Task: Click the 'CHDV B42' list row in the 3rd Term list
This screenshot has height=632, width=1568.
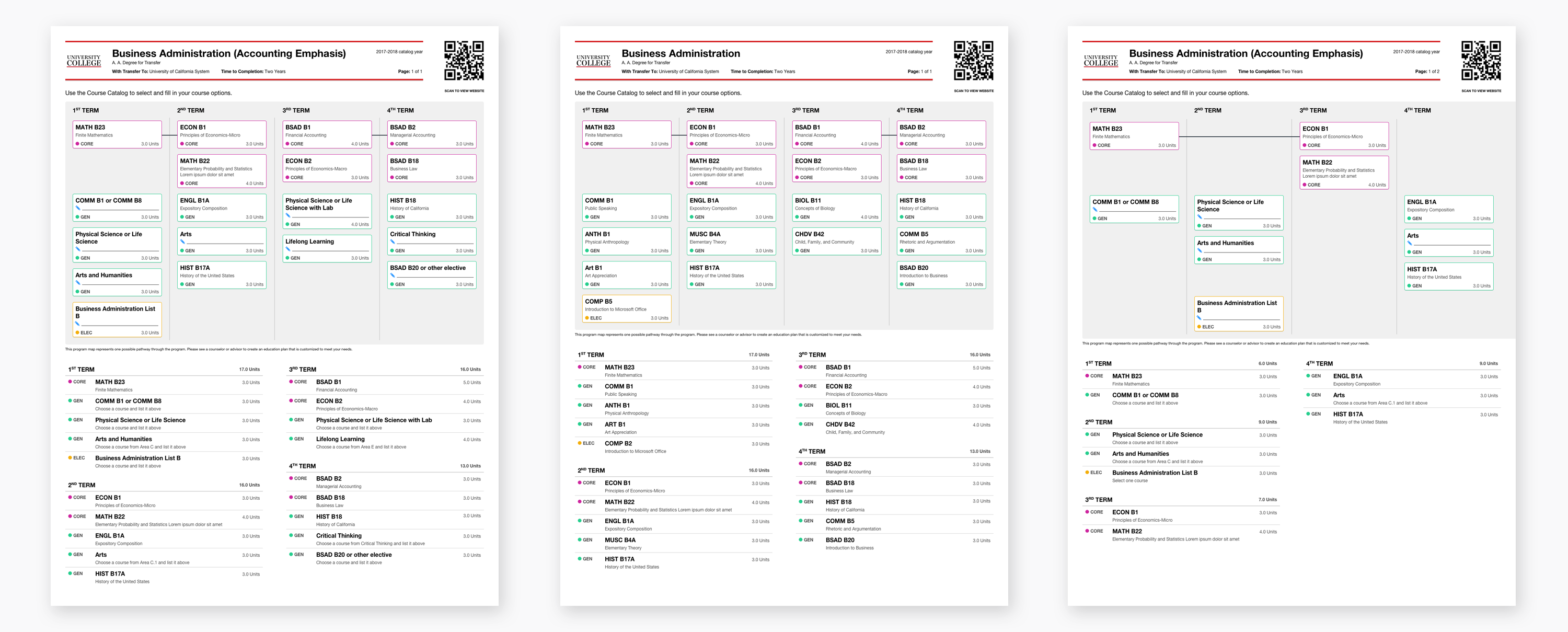Action: [x=895, y=428]
